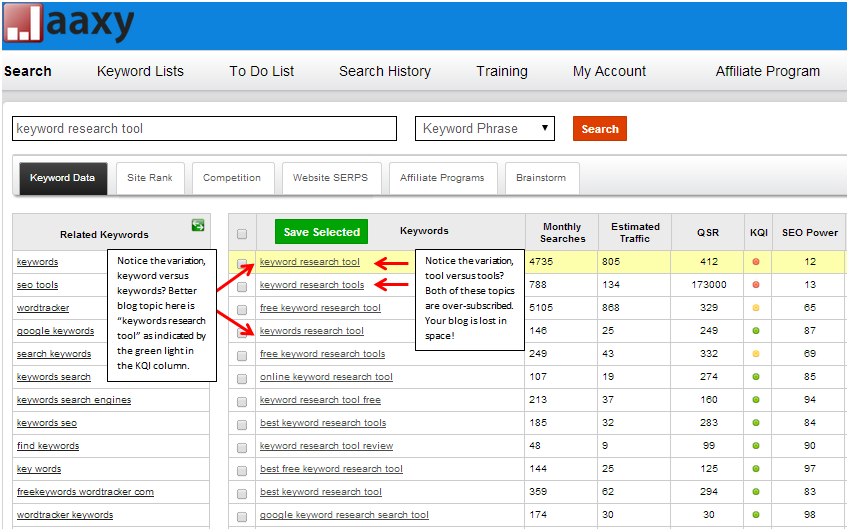Click related keyword 'google keywords'
Screen dimensions: 847x529
click(x=55, y=331)
